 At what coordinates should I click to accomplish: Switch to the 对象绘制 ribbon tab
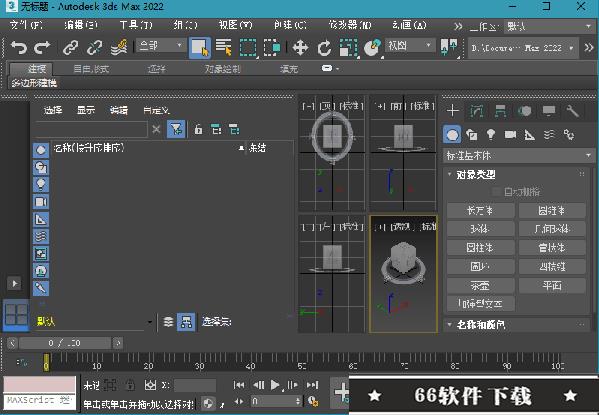click(x=222, y=69)
